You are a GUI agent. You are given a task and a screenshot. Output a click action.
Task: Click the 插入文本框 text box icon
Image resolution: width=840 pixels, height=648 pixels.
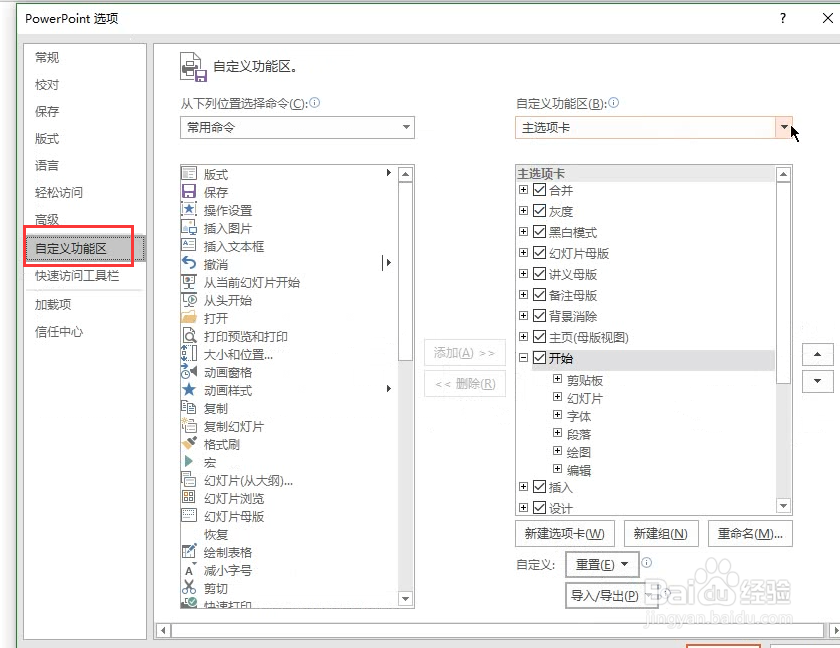[x=189, y=246]
